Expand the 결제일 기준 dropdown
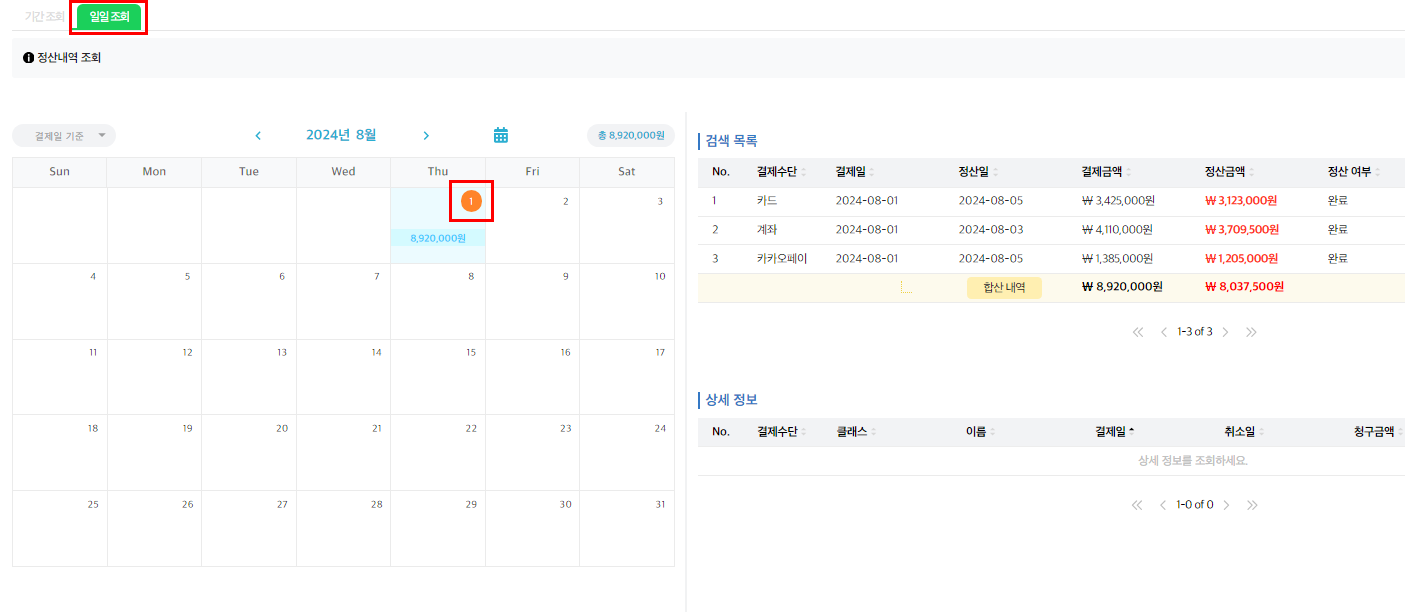Image resolution: width=1405 pixels, height=612 pixels. (x=64, y=136)
